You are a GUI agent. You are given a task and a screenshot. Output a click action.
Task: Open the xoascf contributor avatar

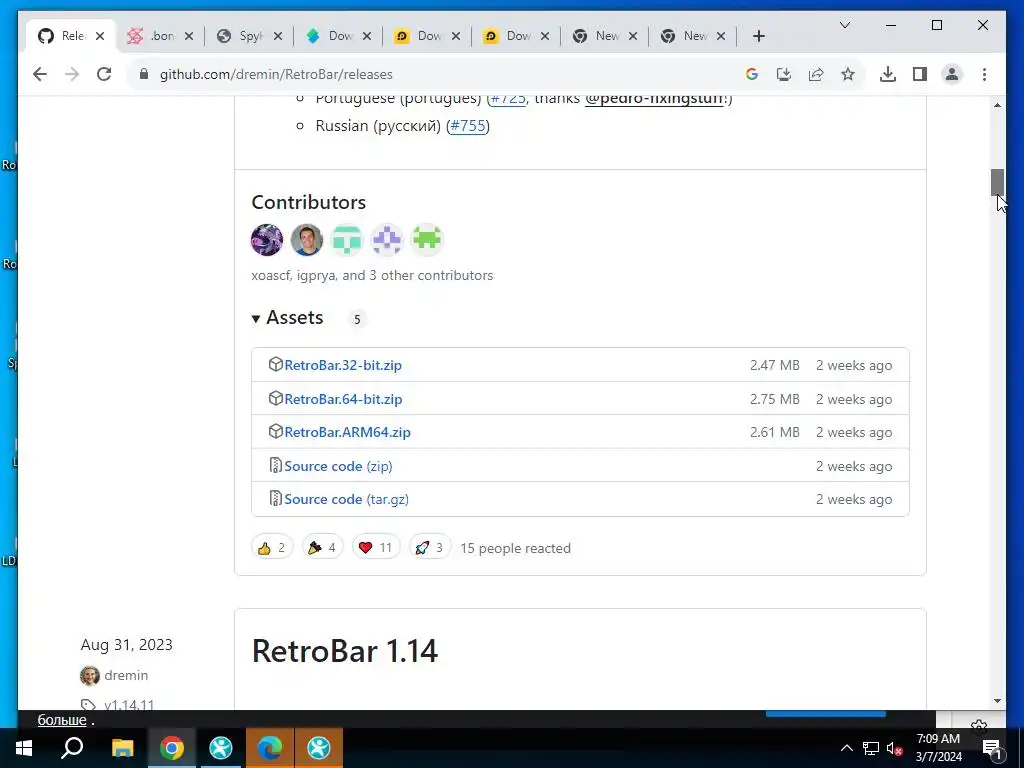pos(267,240)
